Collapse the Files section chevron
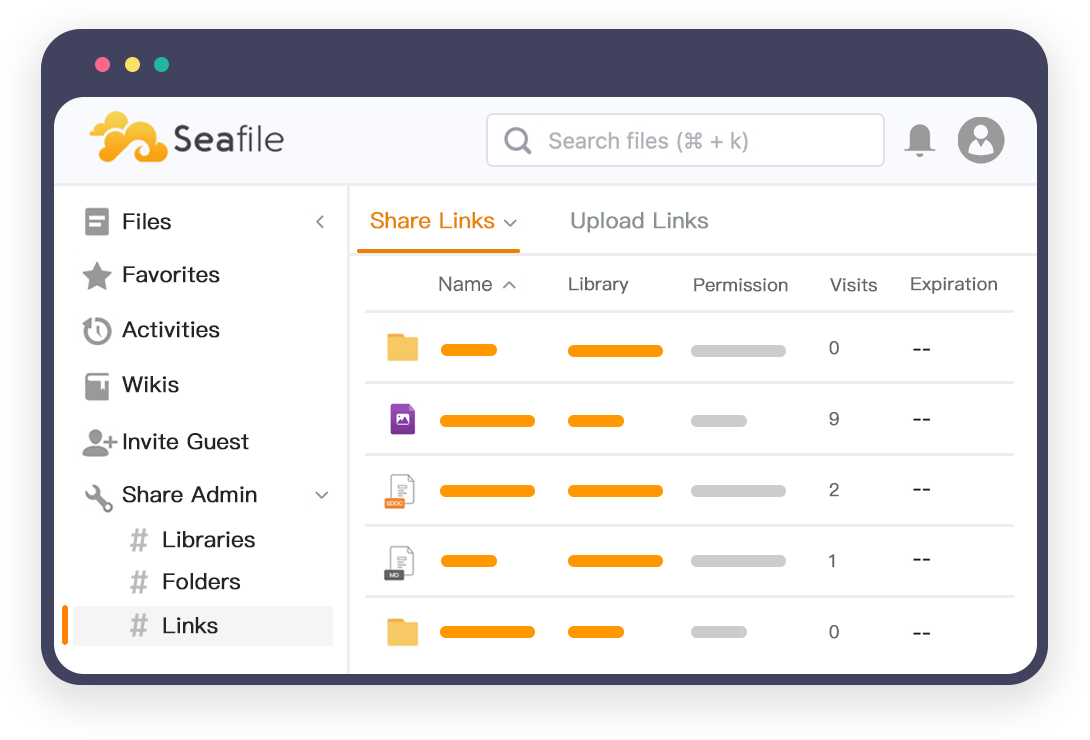 [320, 222]
